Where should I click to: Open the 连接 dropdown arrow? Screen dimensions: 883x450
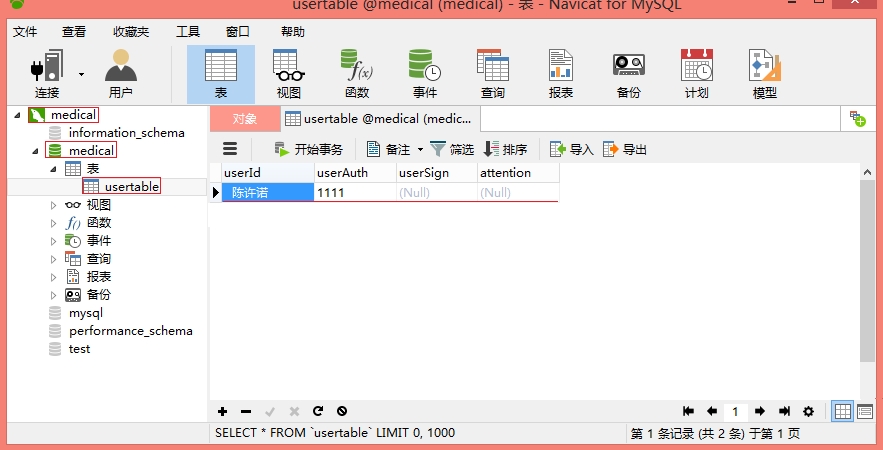tap(82, 74)
